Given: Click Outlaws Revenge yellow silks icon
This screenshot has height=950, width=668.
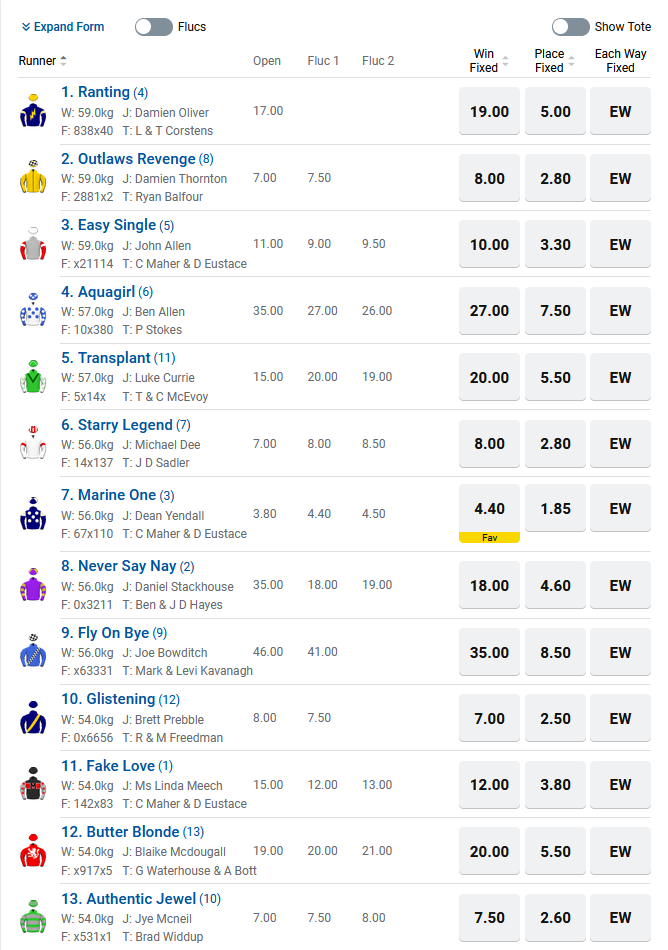Looking at the screenshot, I should pyautogui.click(x=33, y=177).
